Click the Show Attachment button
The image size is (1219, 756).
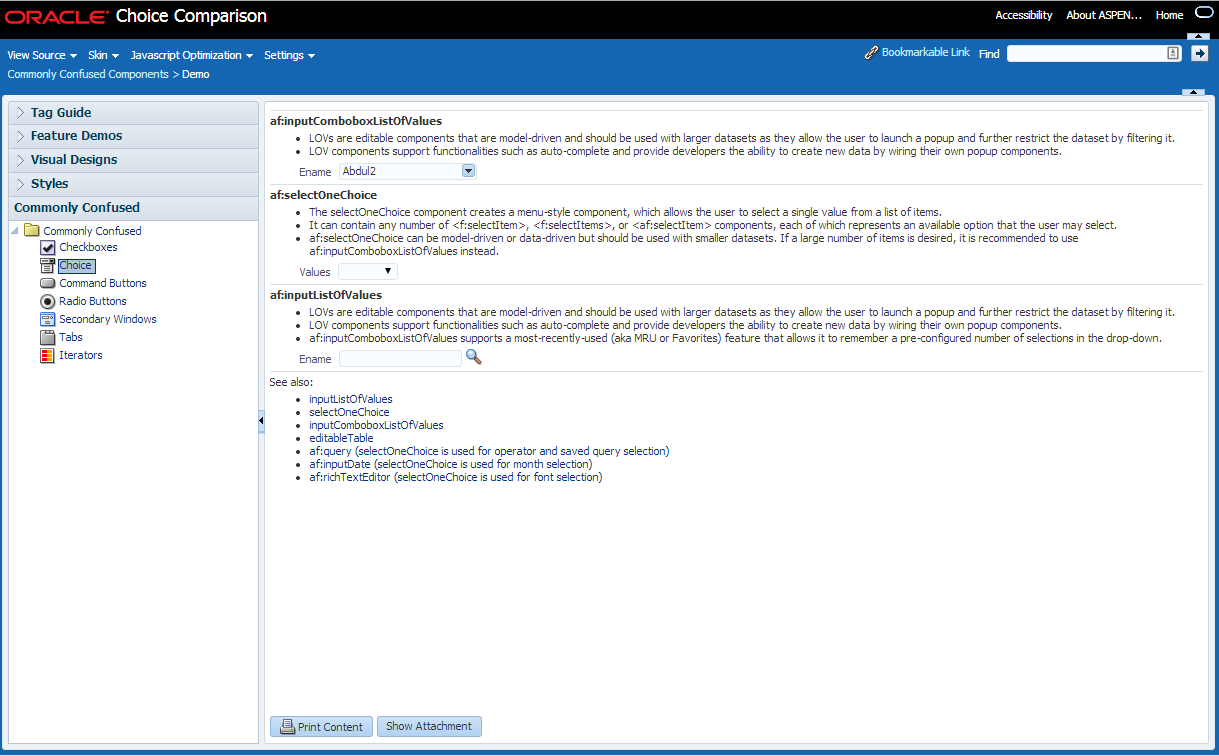tap(429, 727)
